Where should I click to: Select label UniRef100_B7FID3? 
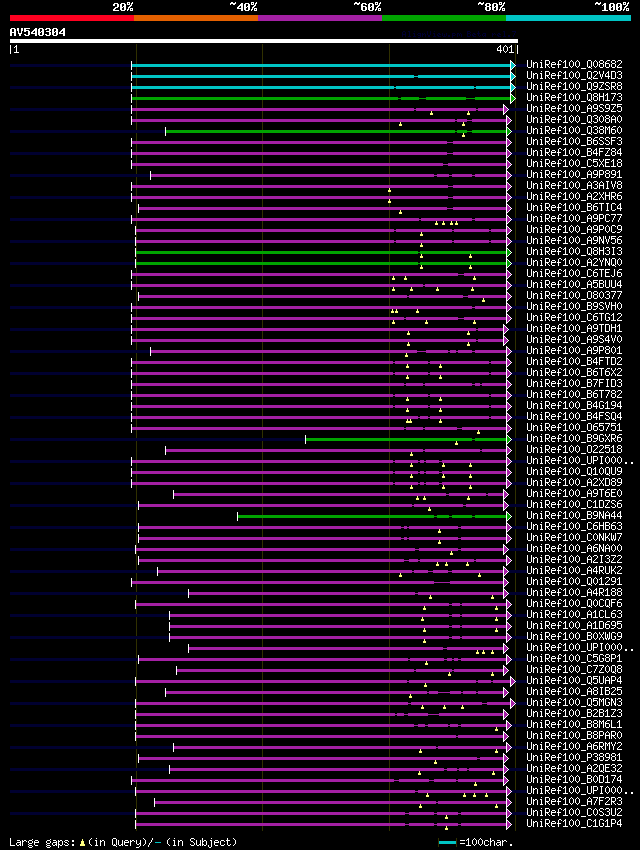(x=574, y=383)
